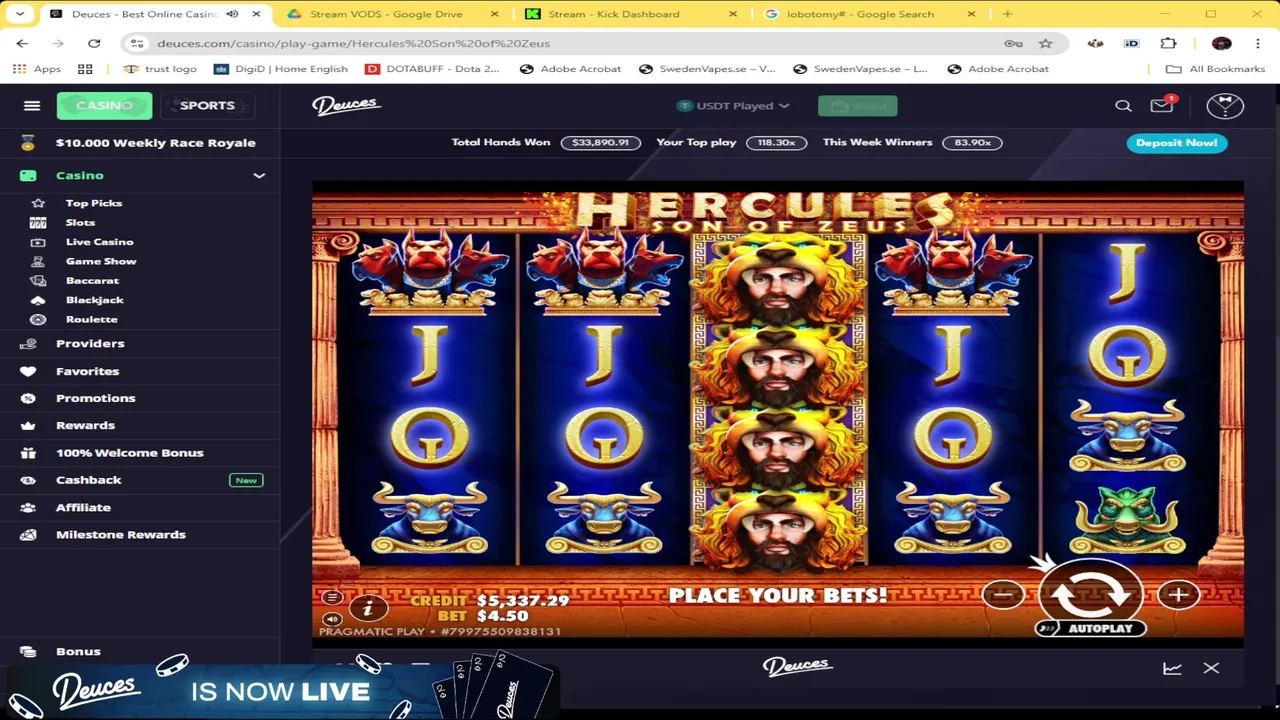Open the browser extensions puzzle icon
This screenshot has height=720, width=1280.
(1168, 43)
